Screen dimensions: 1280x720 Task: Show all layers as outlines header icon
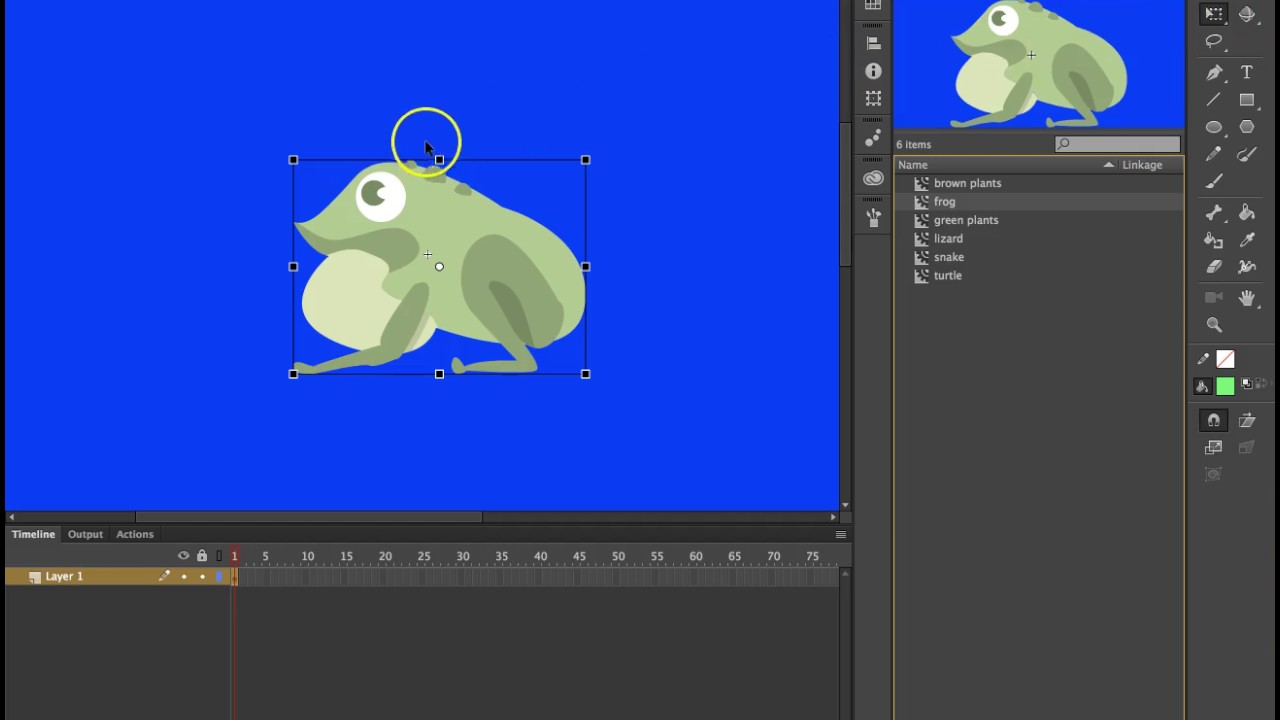(219, 556)
